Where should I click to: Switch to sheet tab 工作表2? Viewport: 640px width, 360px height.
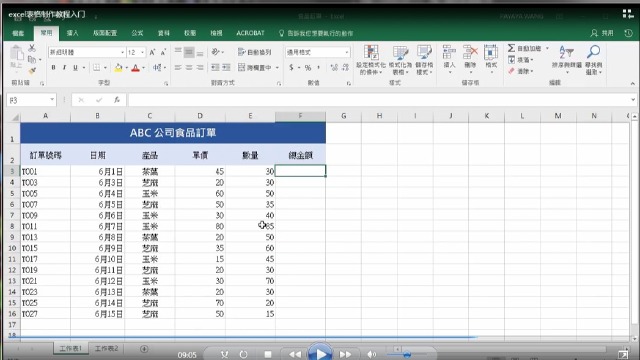coord(107,349)
